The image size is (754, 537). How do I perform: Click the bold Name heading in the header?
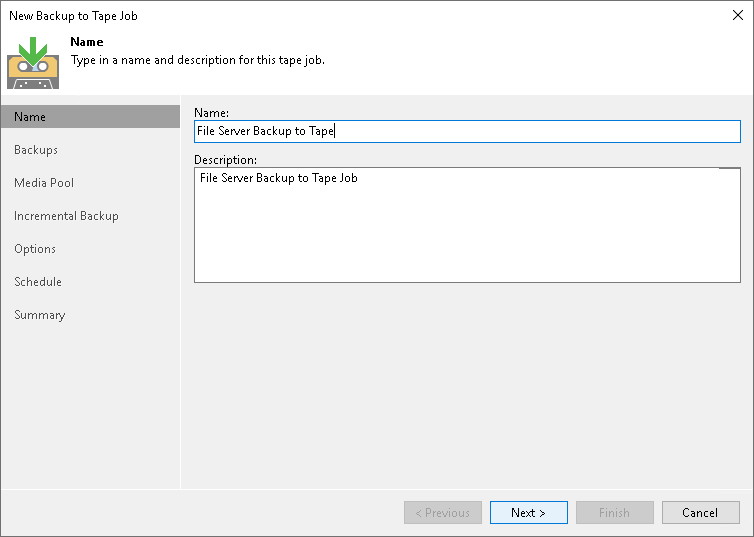pos(87,42)
